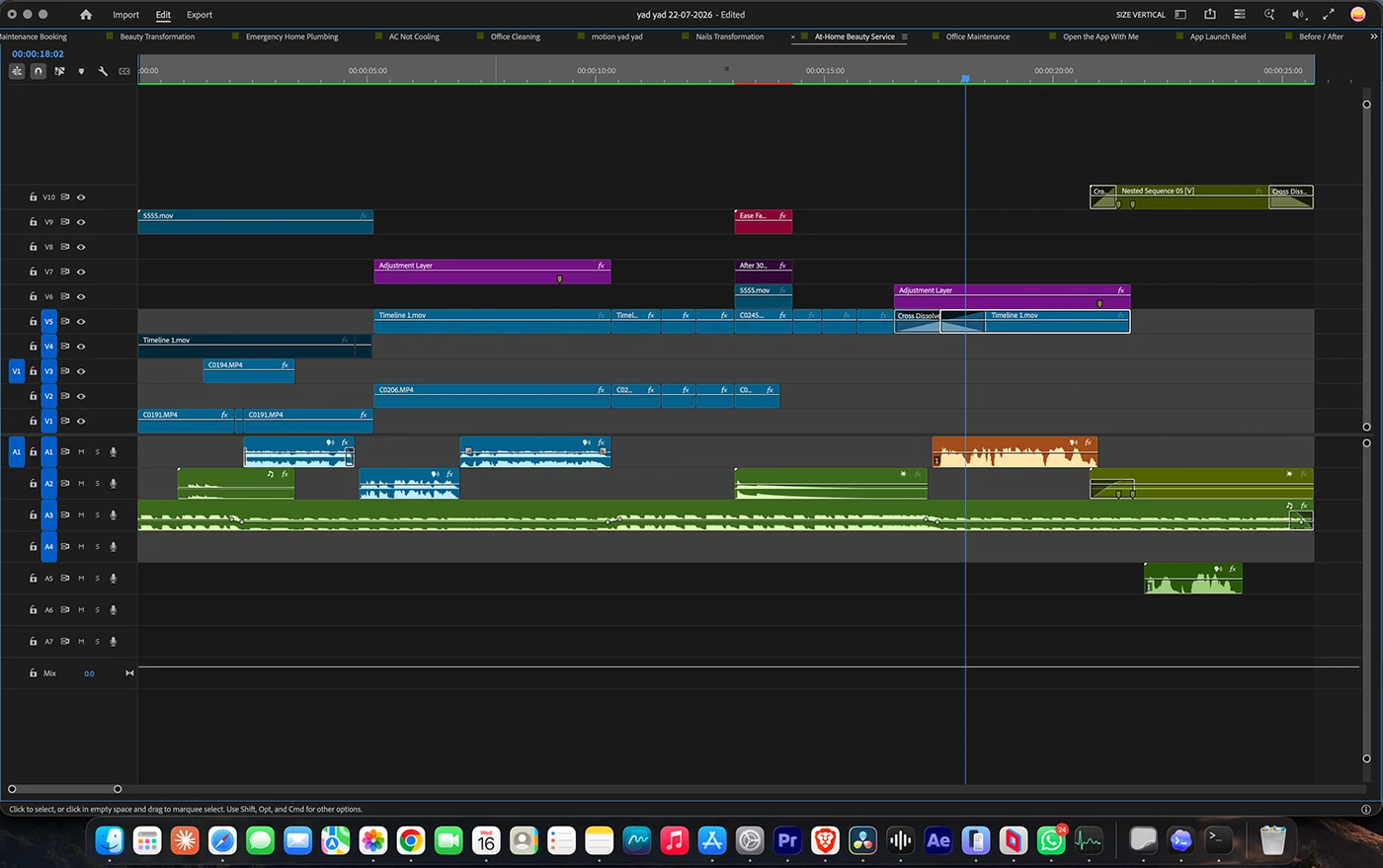Open the audio speaker icon in header
1383x868 pixels.
[1299, 15]
